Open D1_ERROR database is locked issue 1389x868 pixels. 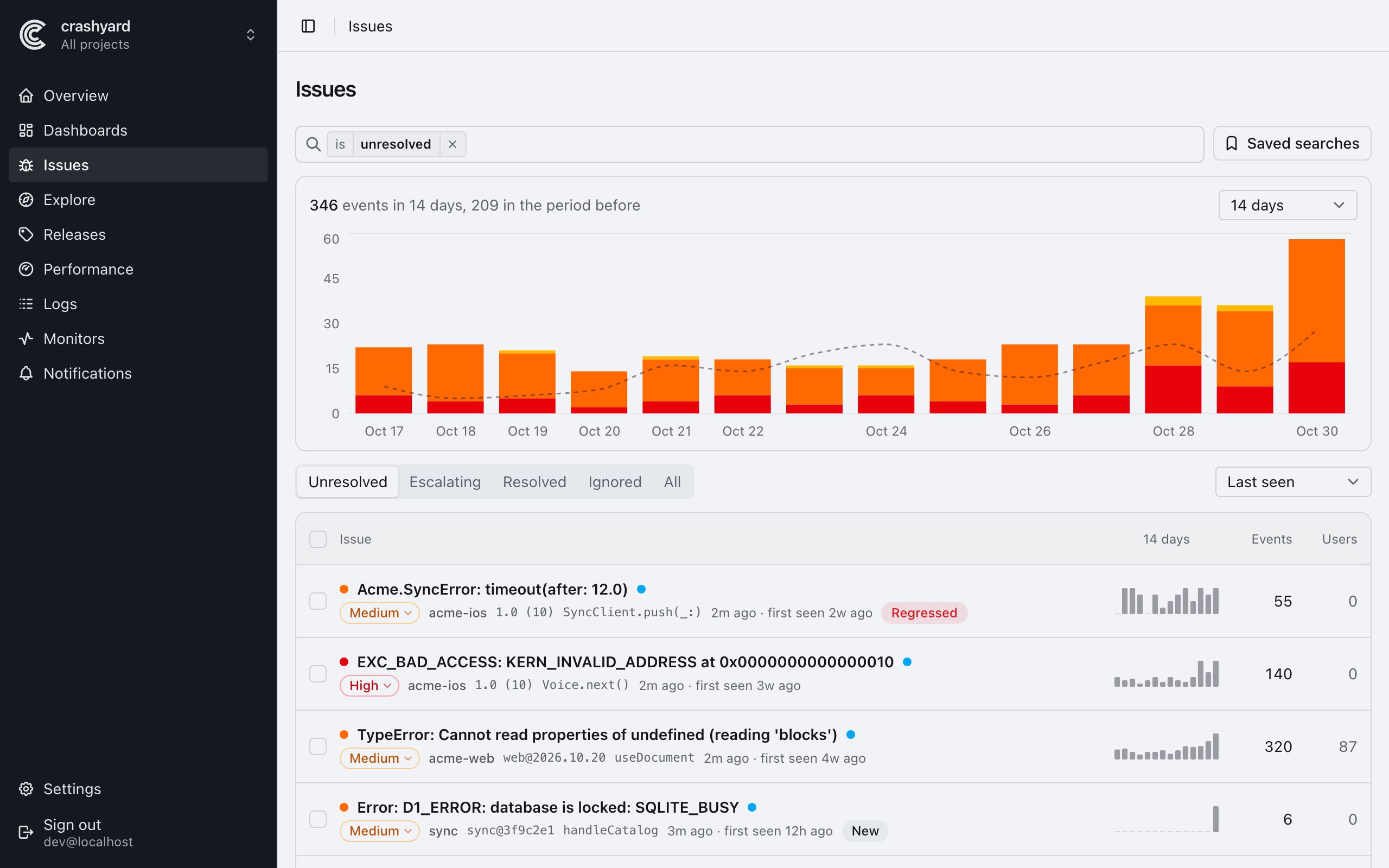click(x=547, y=807)
